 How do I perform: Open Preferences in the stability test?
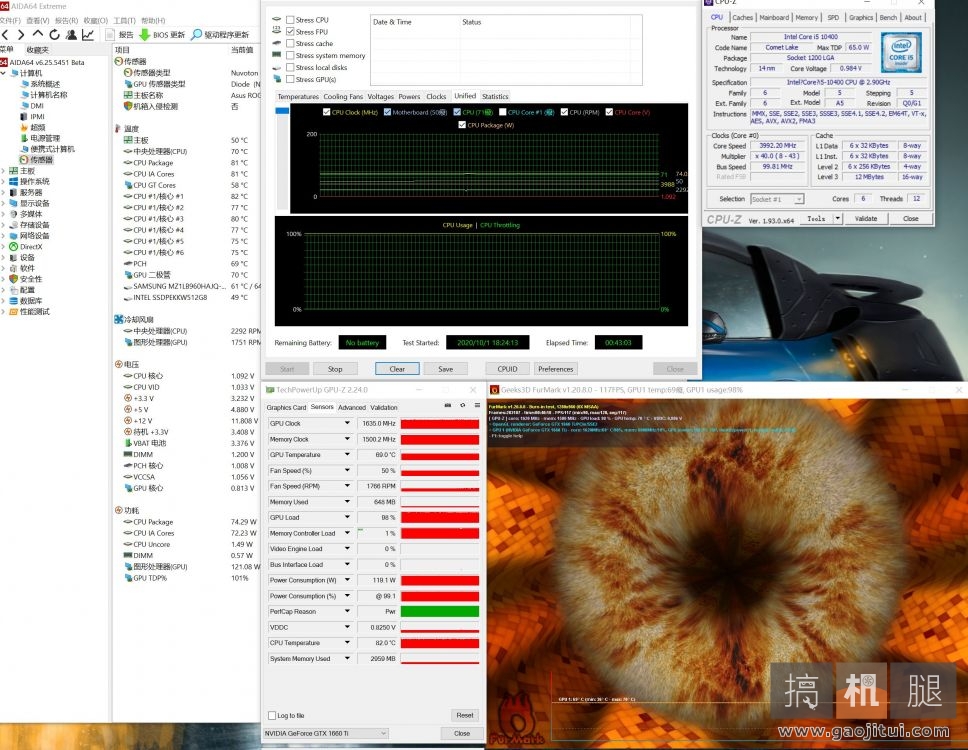point(555,369)
